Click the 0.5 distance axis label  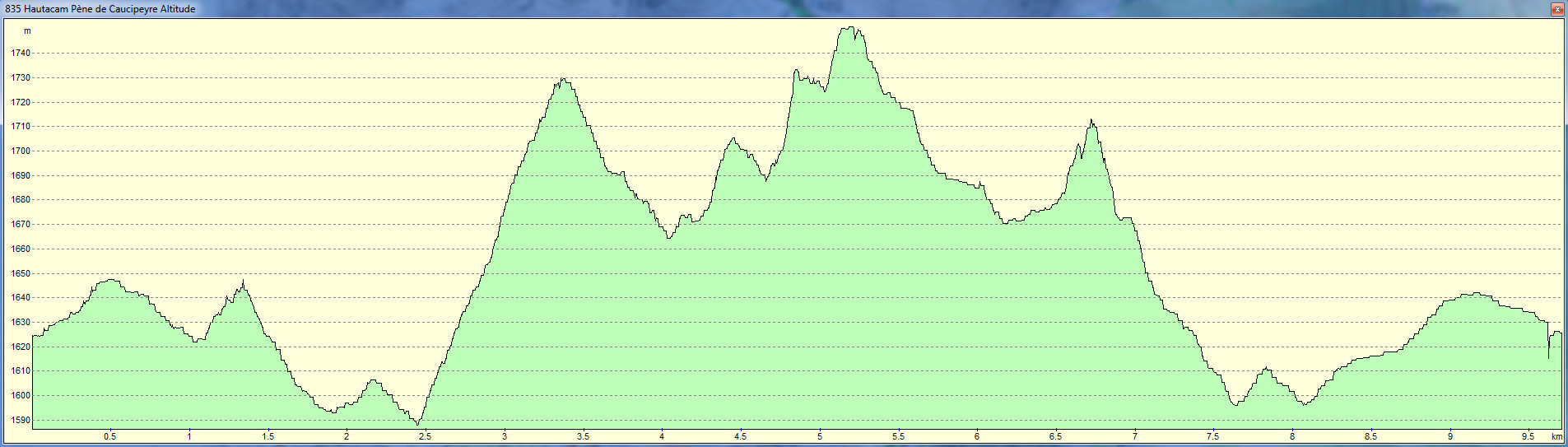109,436
